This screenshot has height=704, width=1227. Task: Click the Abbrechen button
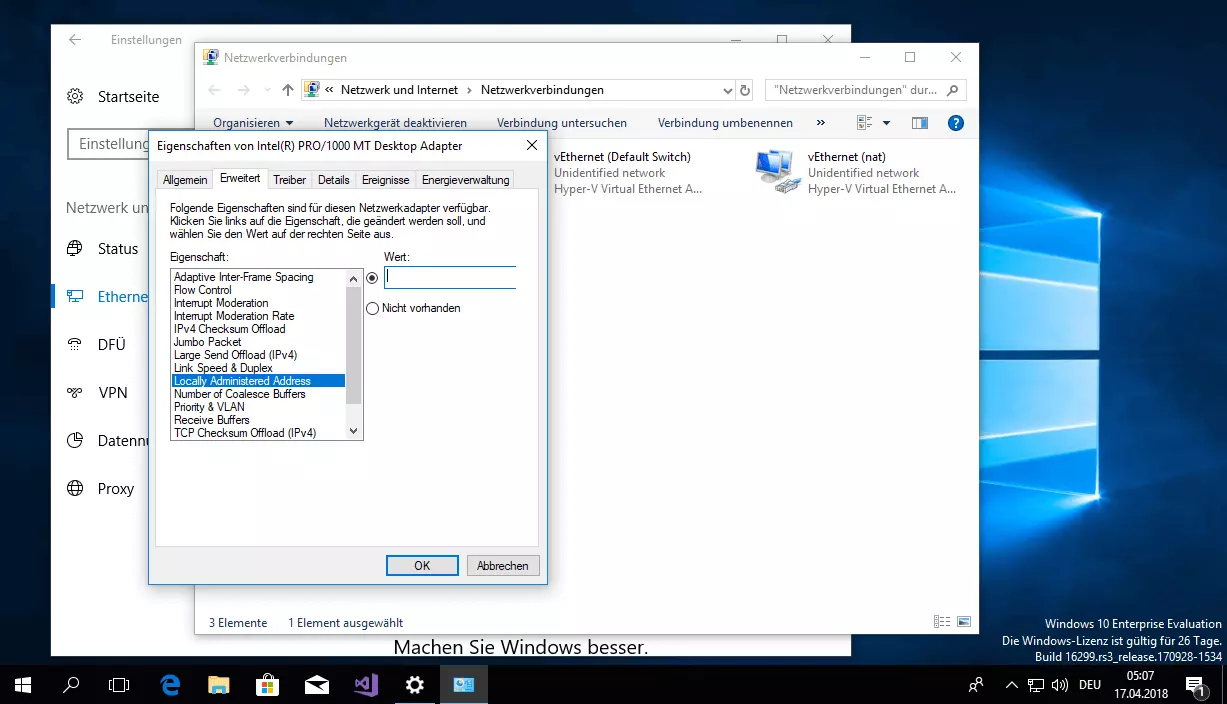click(503, 566)
